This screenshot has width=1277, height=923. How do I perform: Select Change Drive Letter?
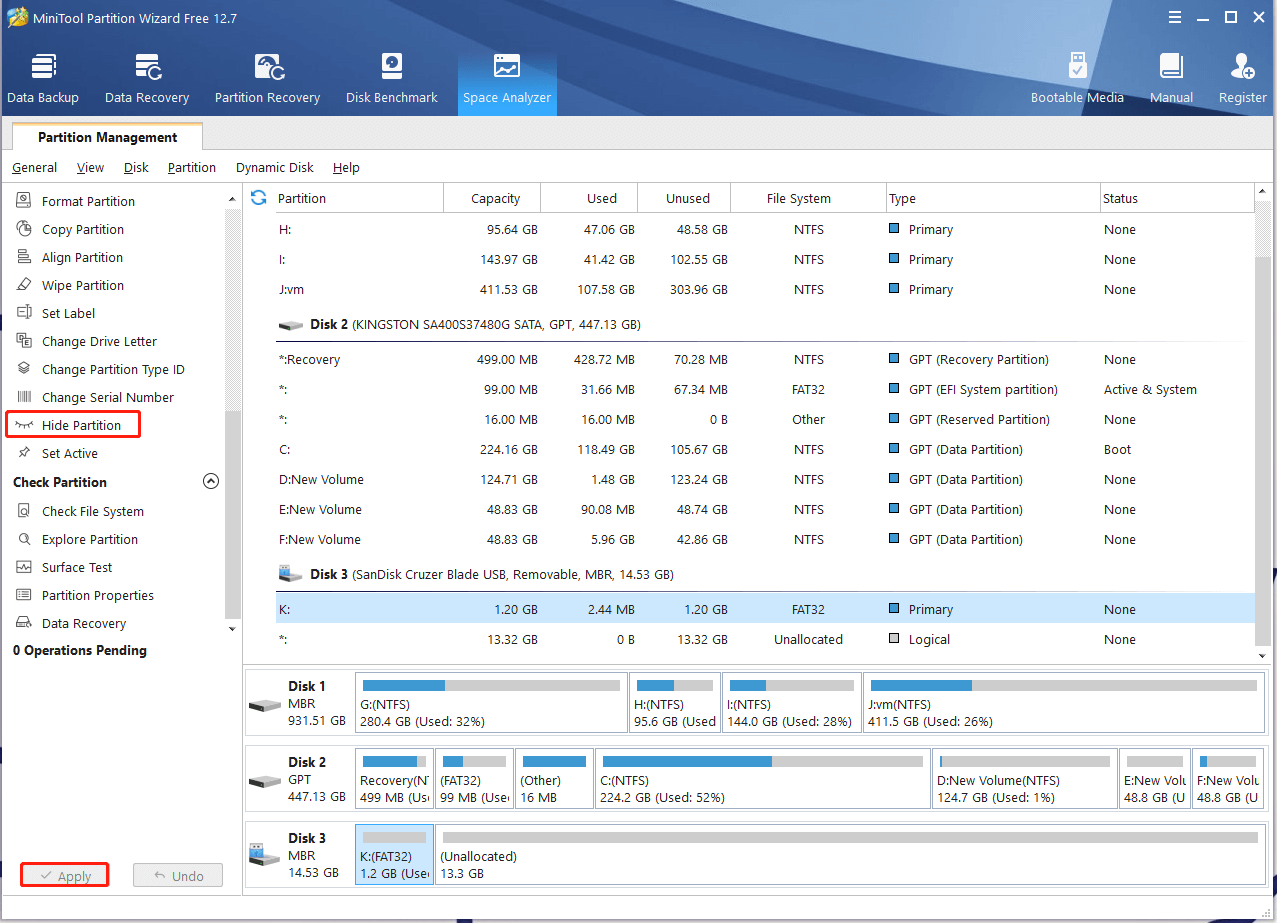tap(99, 341)
